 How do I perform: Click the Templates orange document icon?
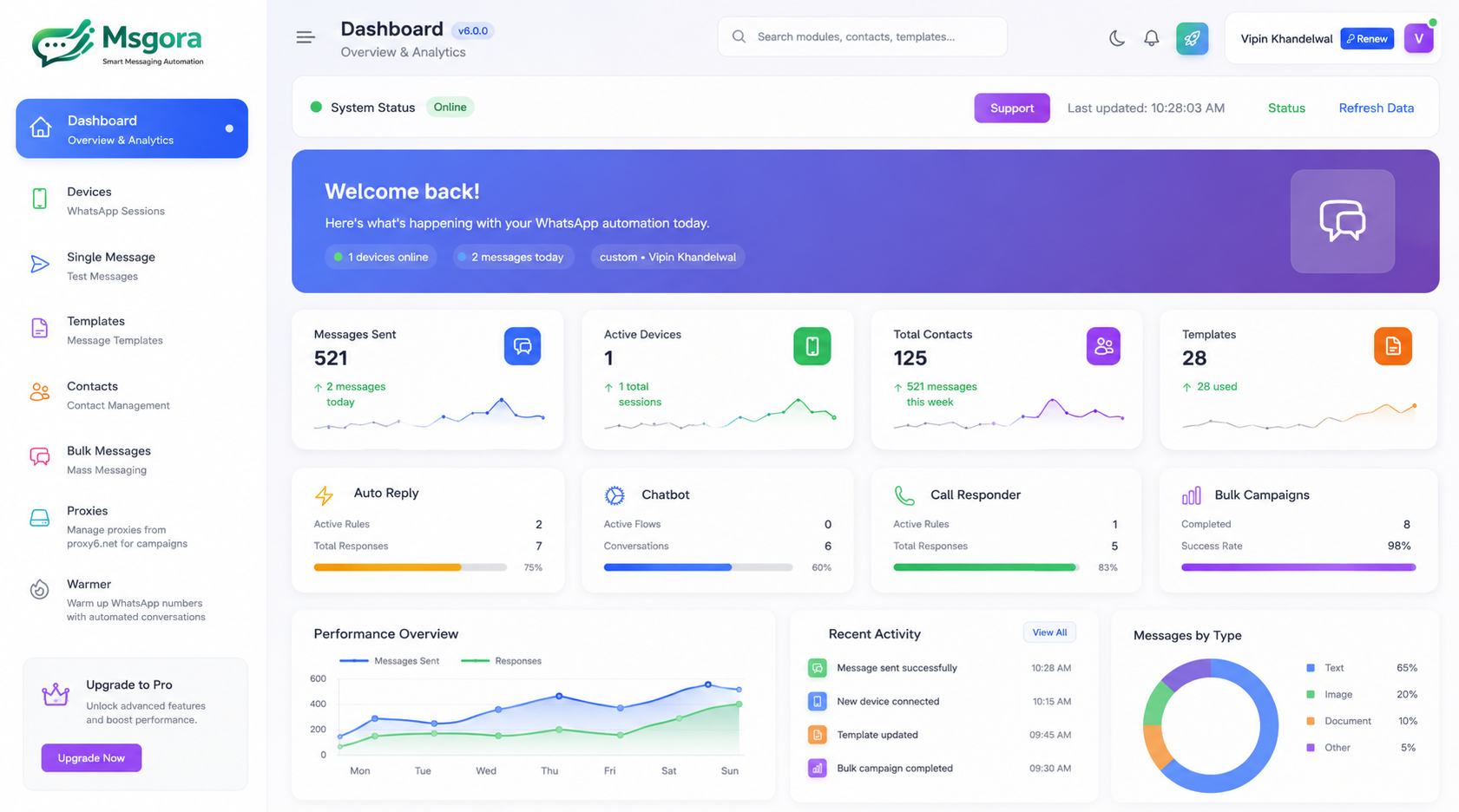click(1393, 346)
